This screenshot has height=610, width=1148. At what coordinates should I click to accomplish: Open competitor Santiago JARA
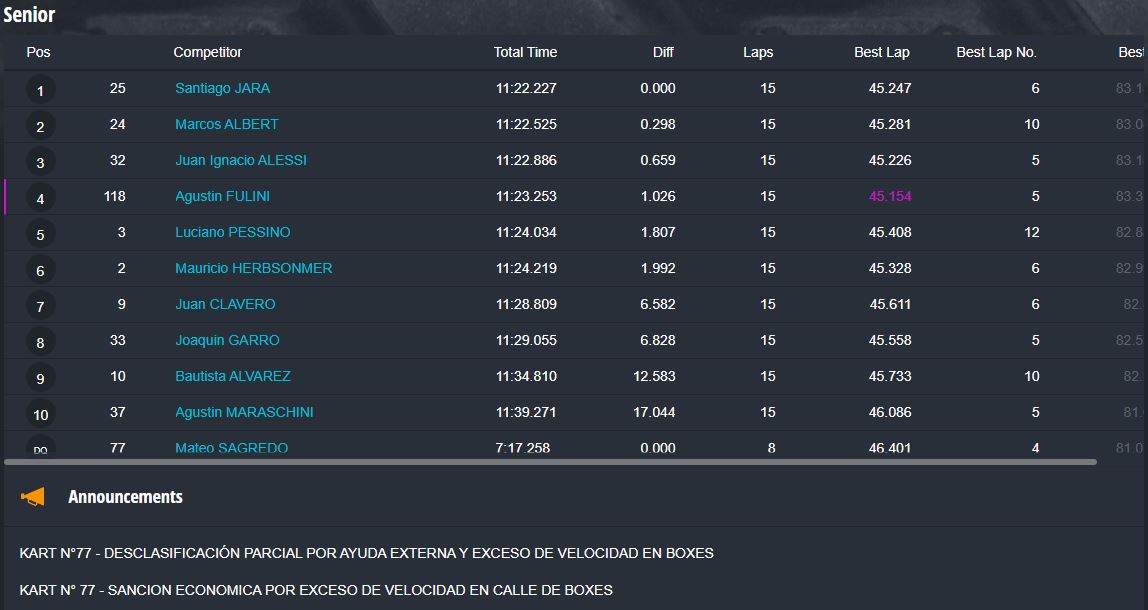(222, 88)
